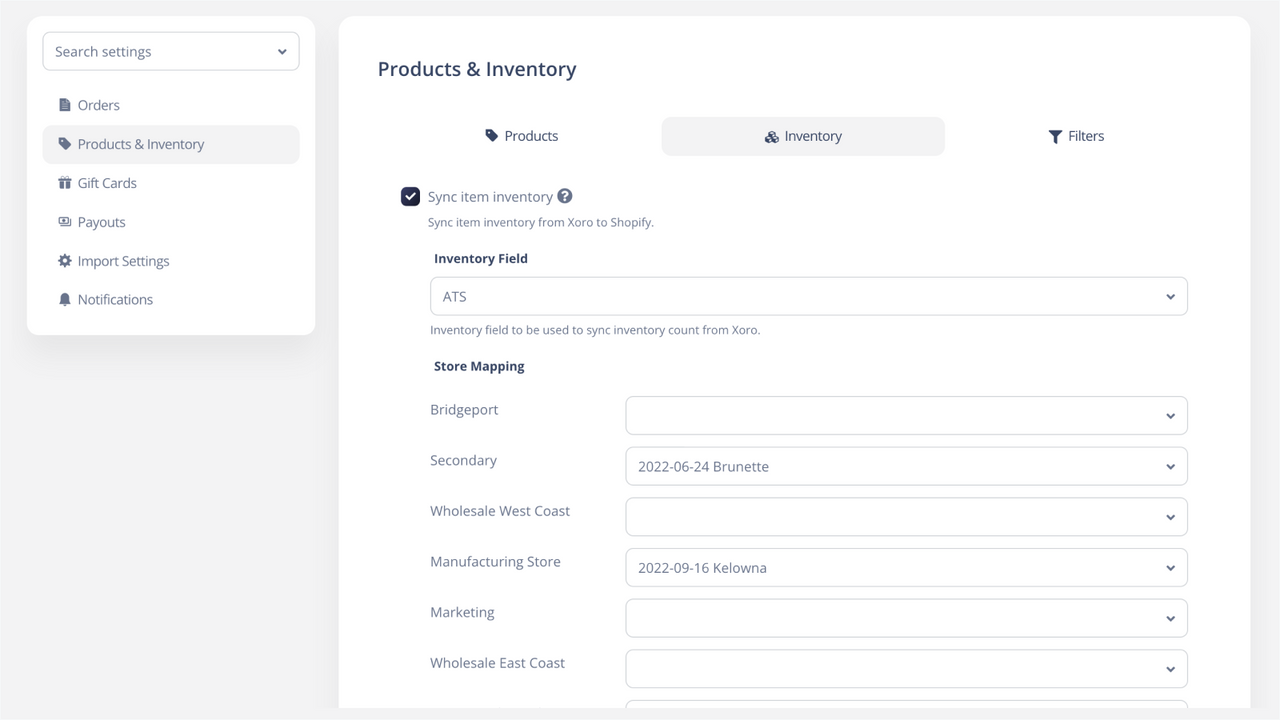
Task: Open Gift Cards settings
Action: coord(171,183)
